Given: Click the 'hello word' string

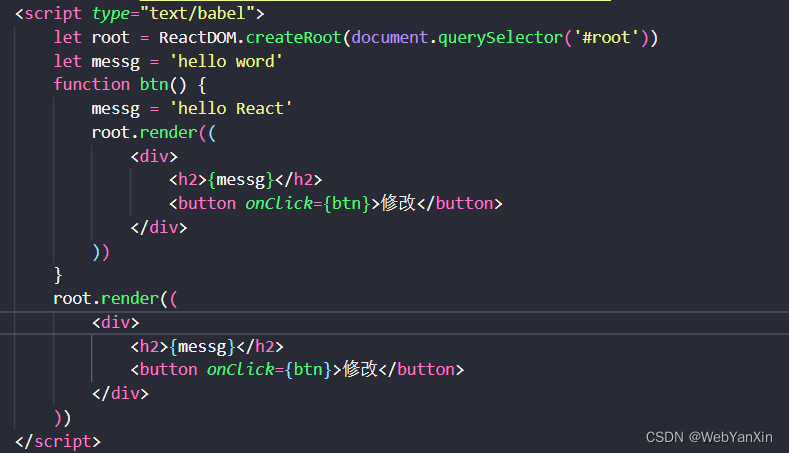Looking at the screenshot, I should pyautogui.click(x=226, y=61).
